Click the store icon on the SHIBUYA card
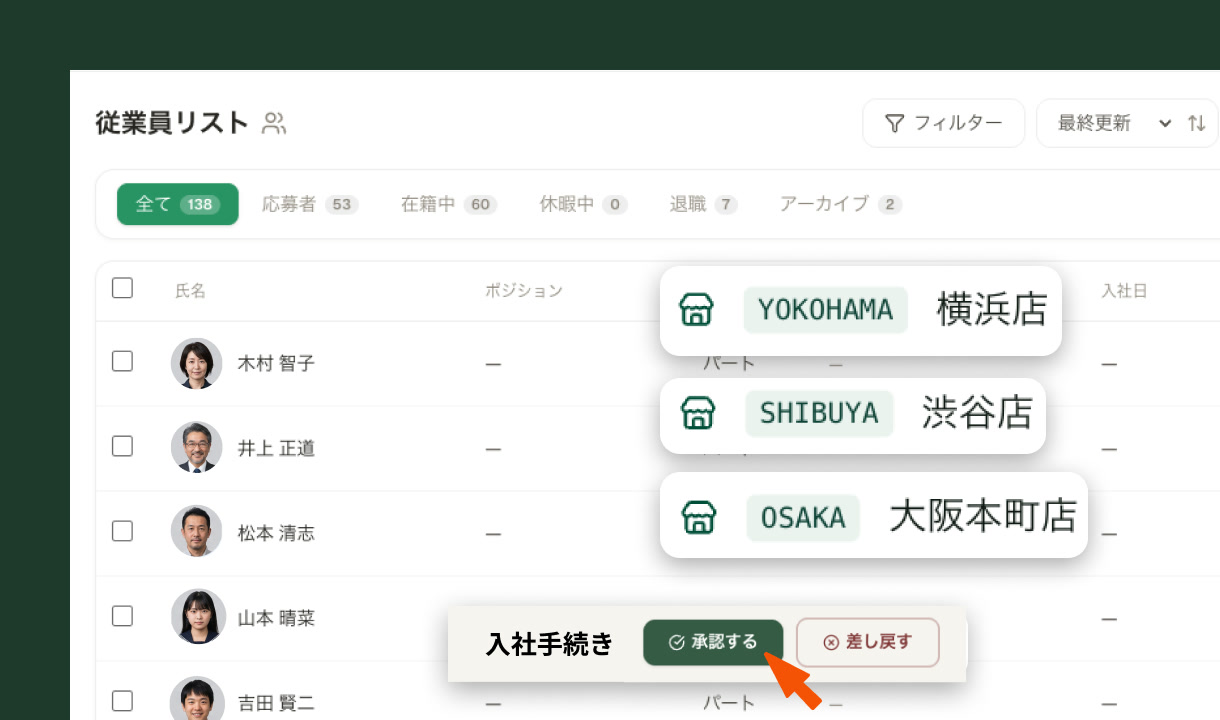 (697, 413)
